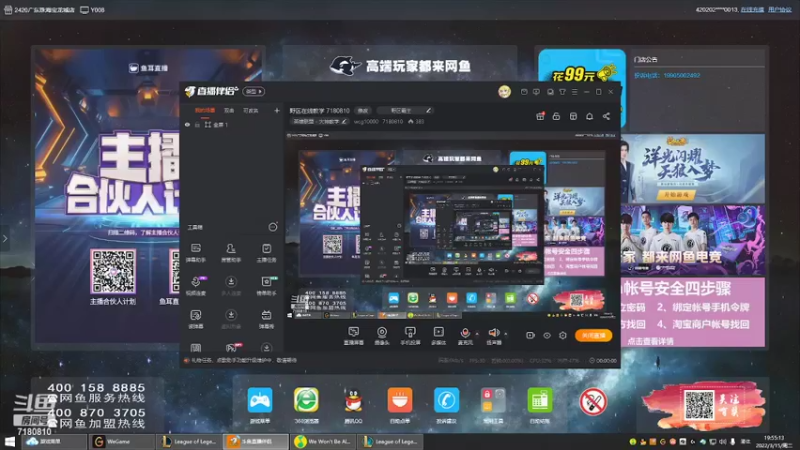Switch to the second scene tab beside 我的场景
Image resolution: width=800 pixels, height=450 pixels.
[229, 110]
